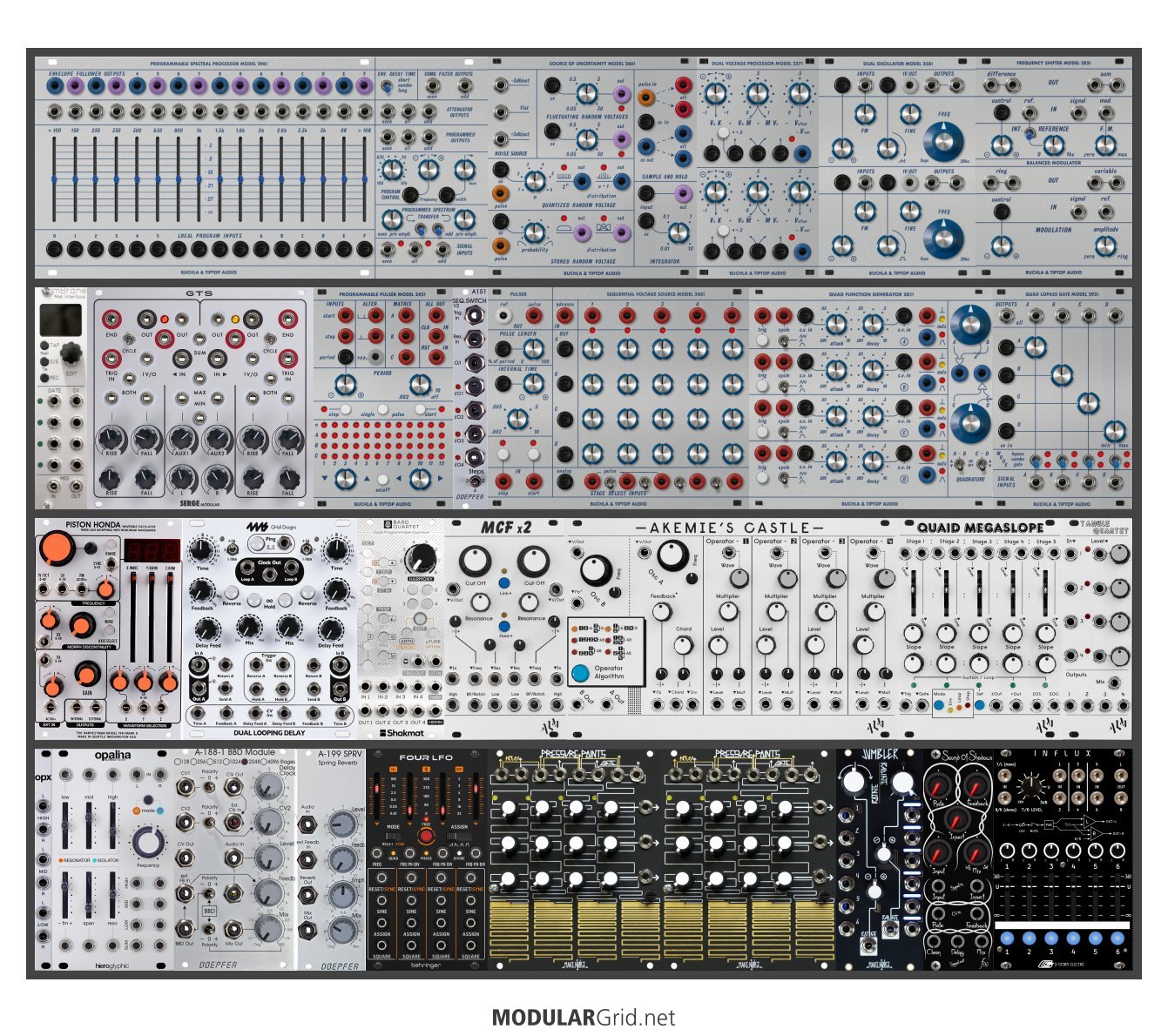The width and height of the screenshot is (1168, 1036).
Task: Click the GAIN knob on Piston Honda
Action: tap(87, 674)
